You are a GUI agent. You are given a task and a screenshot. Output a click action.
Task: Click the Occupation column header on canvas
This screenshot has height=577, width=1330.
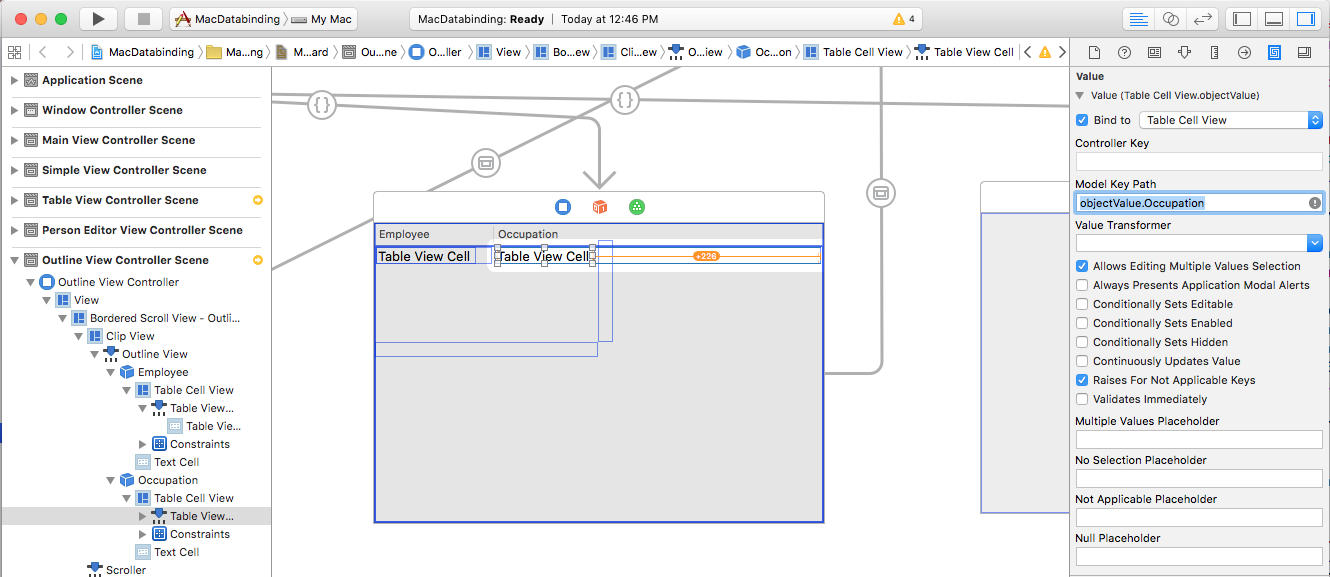(658, 234)
